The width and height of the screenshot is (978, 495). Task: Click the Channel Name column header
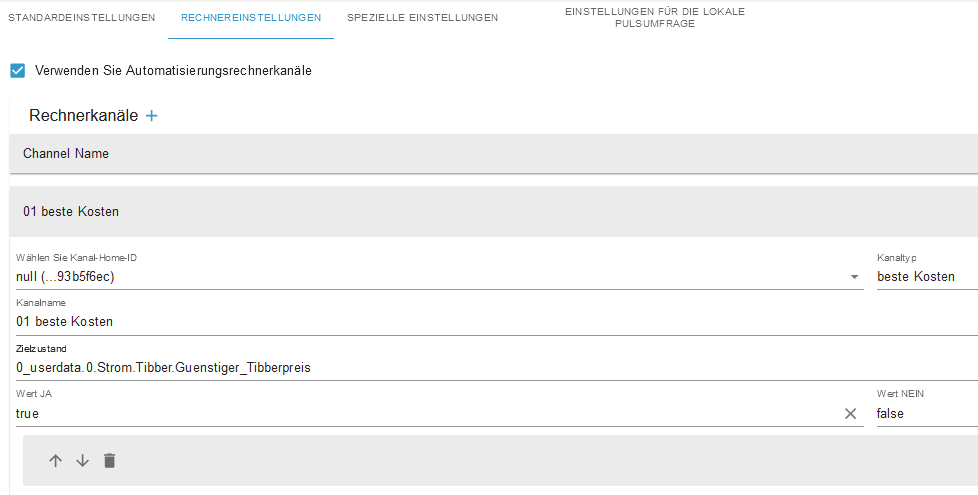66,154
